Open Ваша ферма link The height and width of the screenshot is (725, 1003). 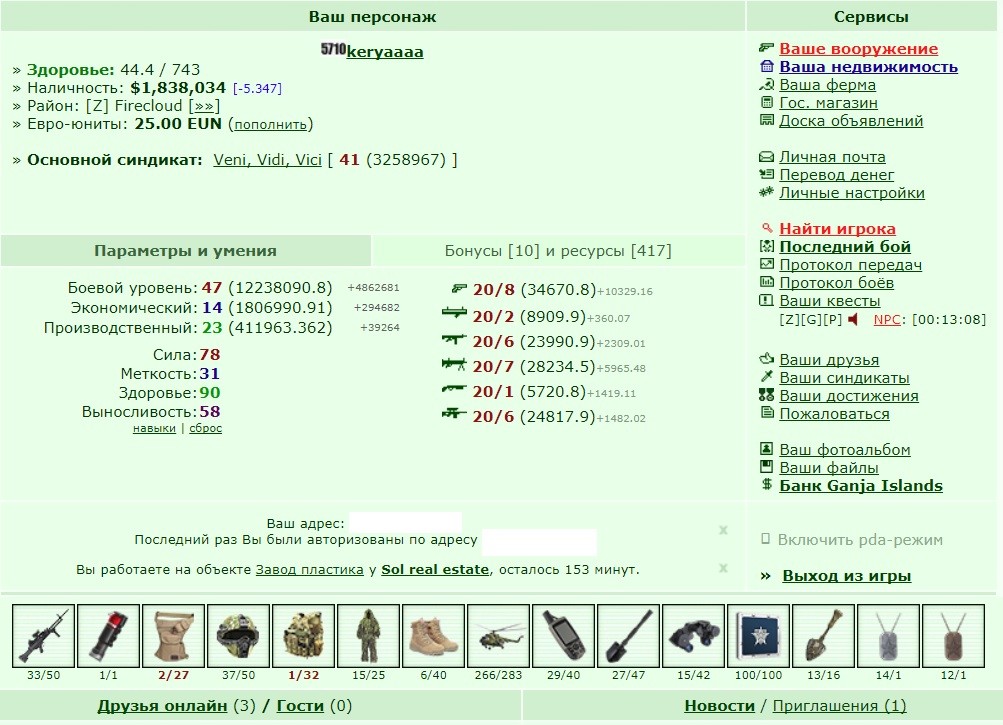(827, 84)
